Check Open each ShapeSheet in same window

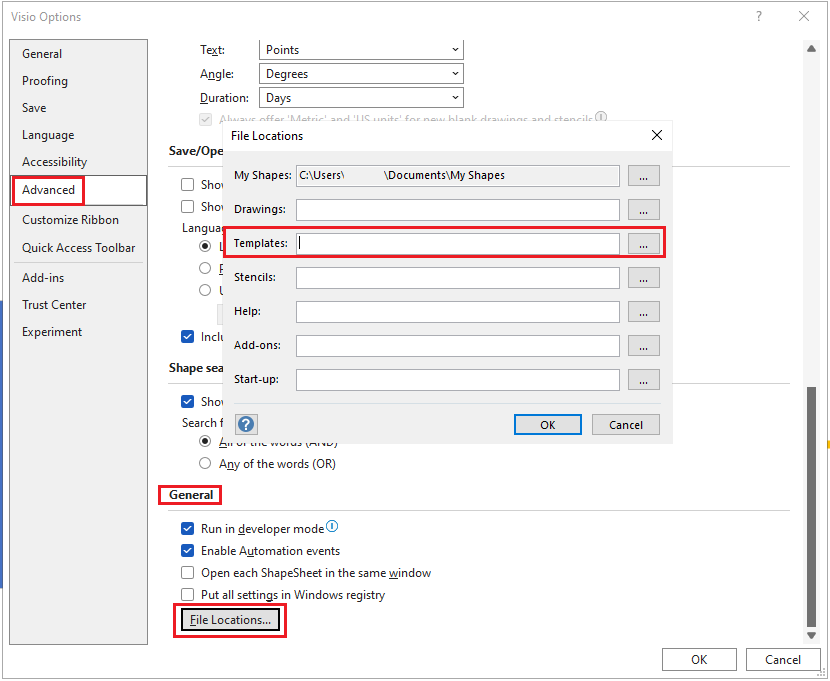coord(187,573)
